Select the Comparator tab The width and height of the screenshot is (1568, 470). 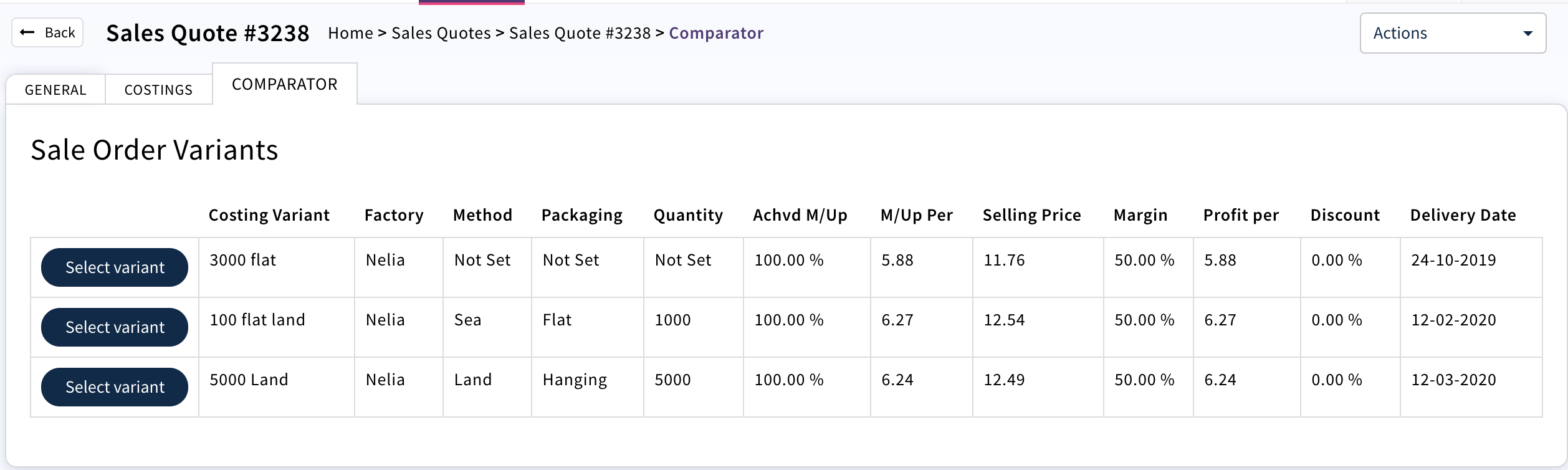coord(284,84)
